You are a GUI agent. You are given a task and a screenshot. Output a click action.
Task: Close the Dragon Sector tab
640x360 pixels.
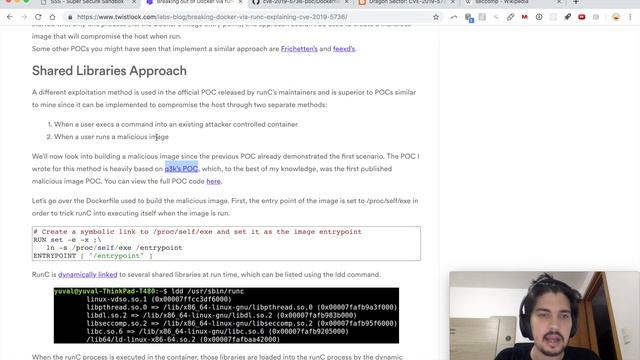[x=453, y=2]
